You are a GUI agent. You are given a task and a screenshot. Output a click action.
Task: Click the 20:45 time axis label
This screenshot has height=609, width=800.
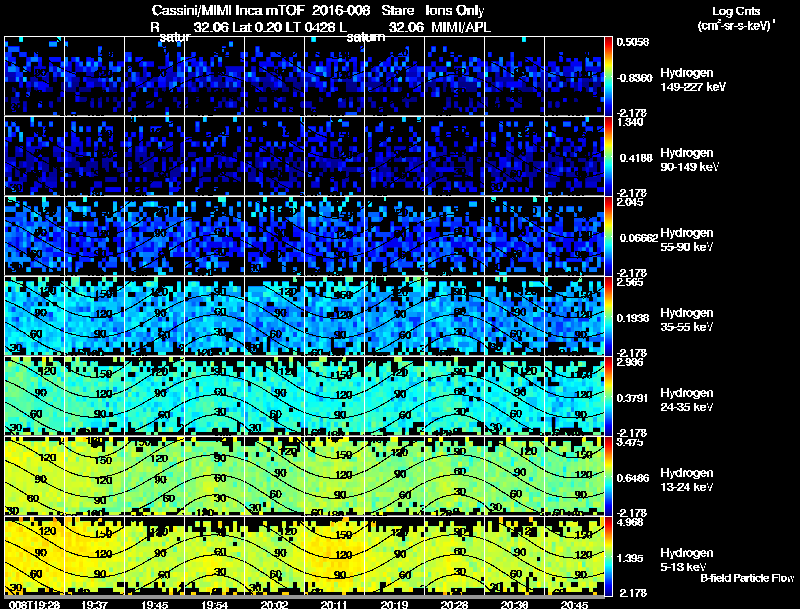coord(574,604)
